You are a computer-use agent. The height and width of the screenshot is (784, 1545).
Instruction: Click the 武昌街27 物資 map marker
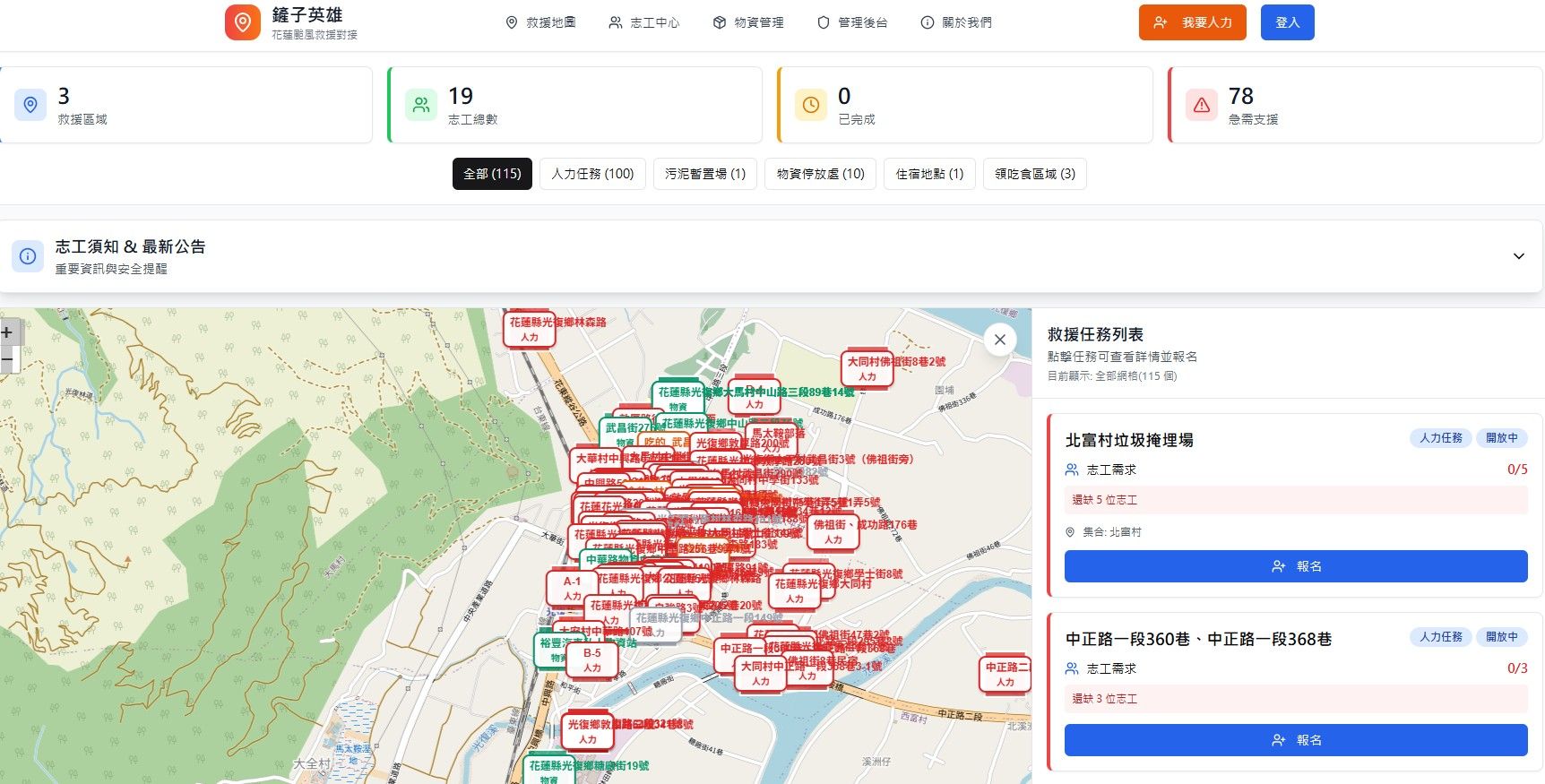coord(625,435)
